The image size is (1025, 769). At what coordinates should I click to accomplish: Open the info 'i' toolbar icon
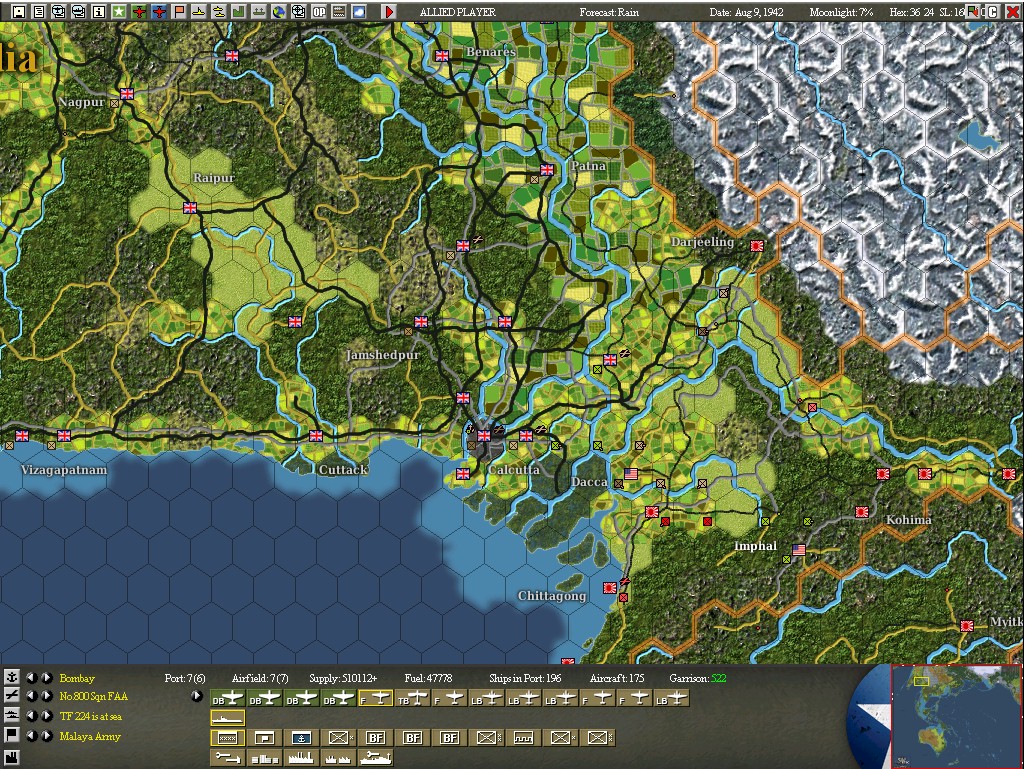pyautogui.click(x=99, y=11)
